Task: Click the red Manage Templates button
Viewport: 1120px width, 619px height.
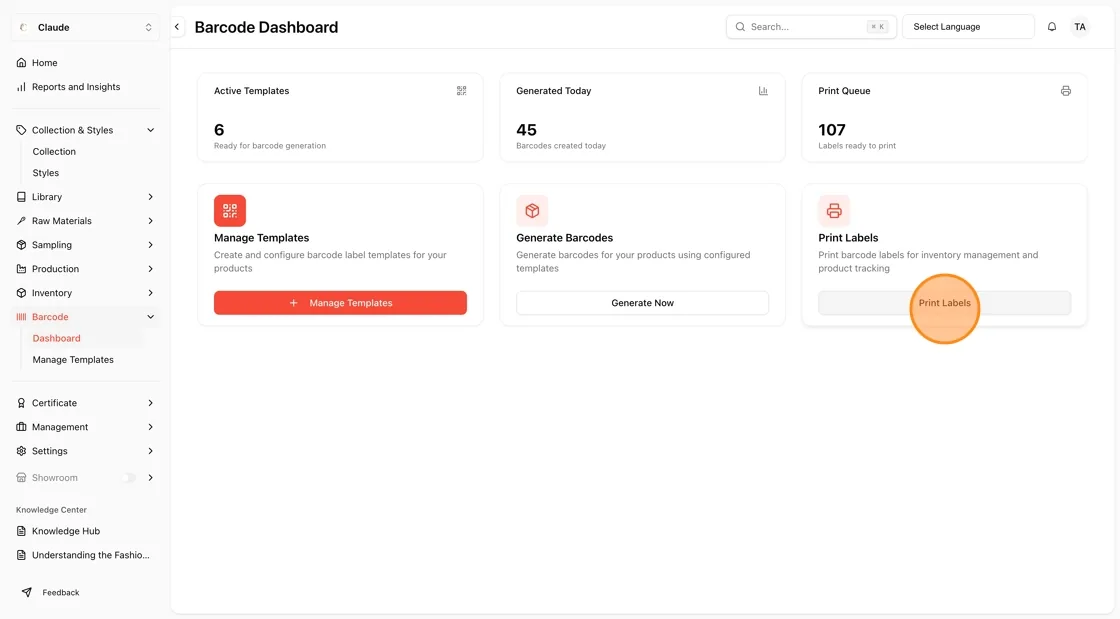Action: pyautogui.click(x=340, y=303)
